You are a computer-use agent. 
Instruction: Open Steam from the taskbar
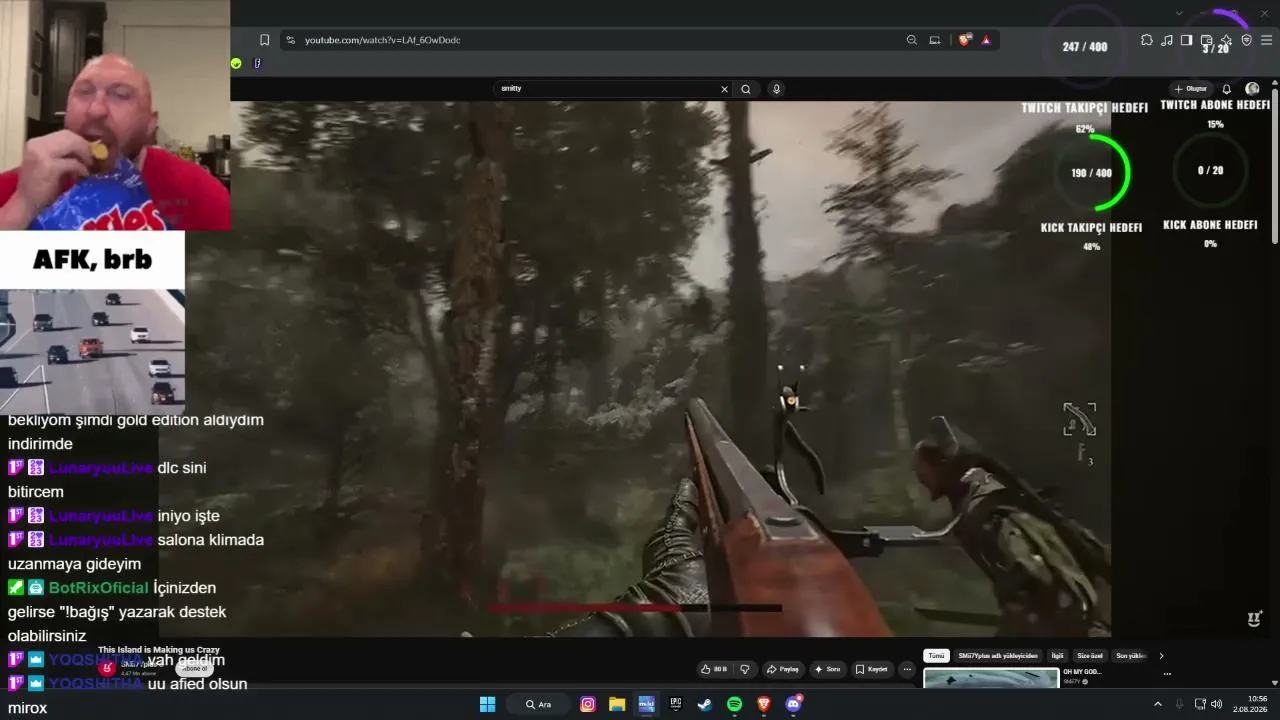(705, 704)
